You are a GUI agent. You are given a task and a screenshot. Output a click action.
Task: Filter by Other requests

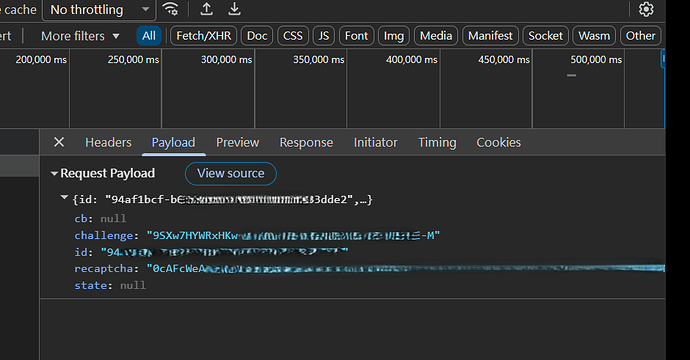point(641,36)
